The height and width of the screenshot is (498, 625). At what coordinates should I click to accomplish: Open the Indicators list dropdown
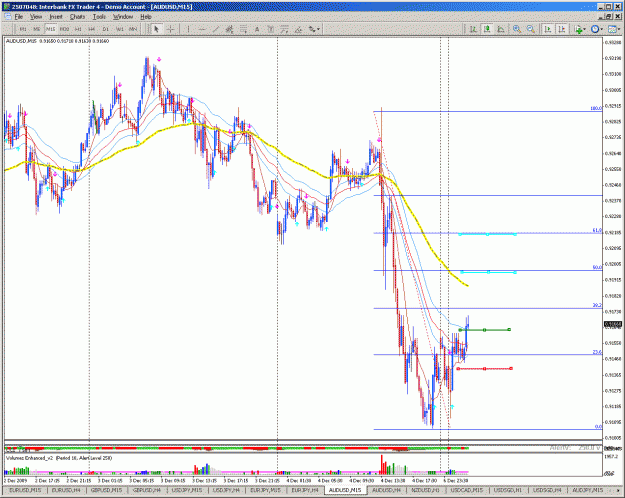click(580, 29)
